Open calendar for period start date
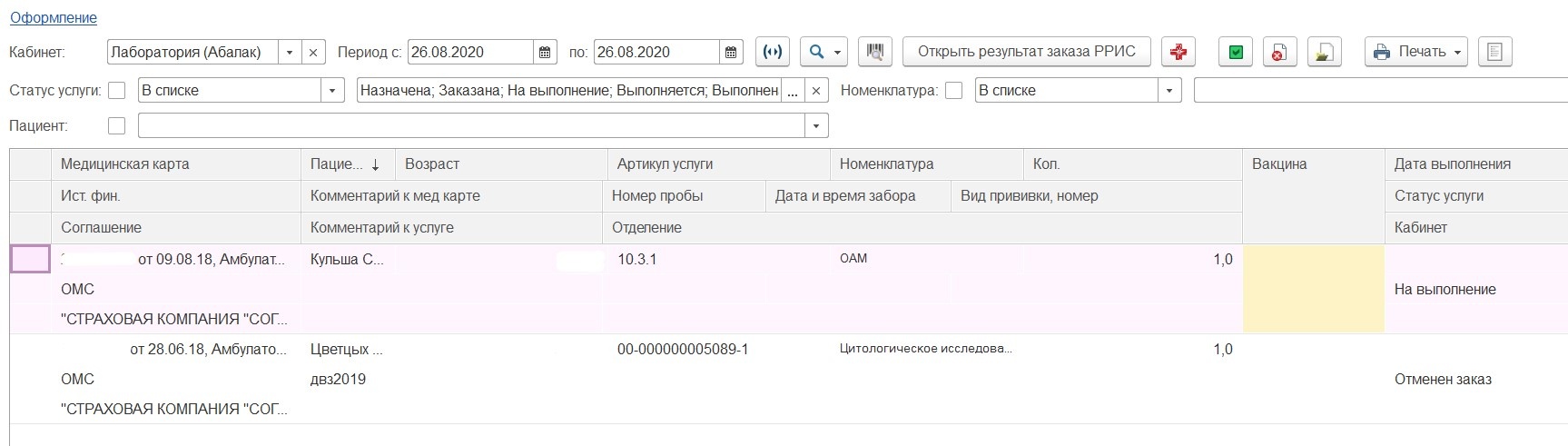The height and width of the screenshot is (446, 1568). [545, 52]
